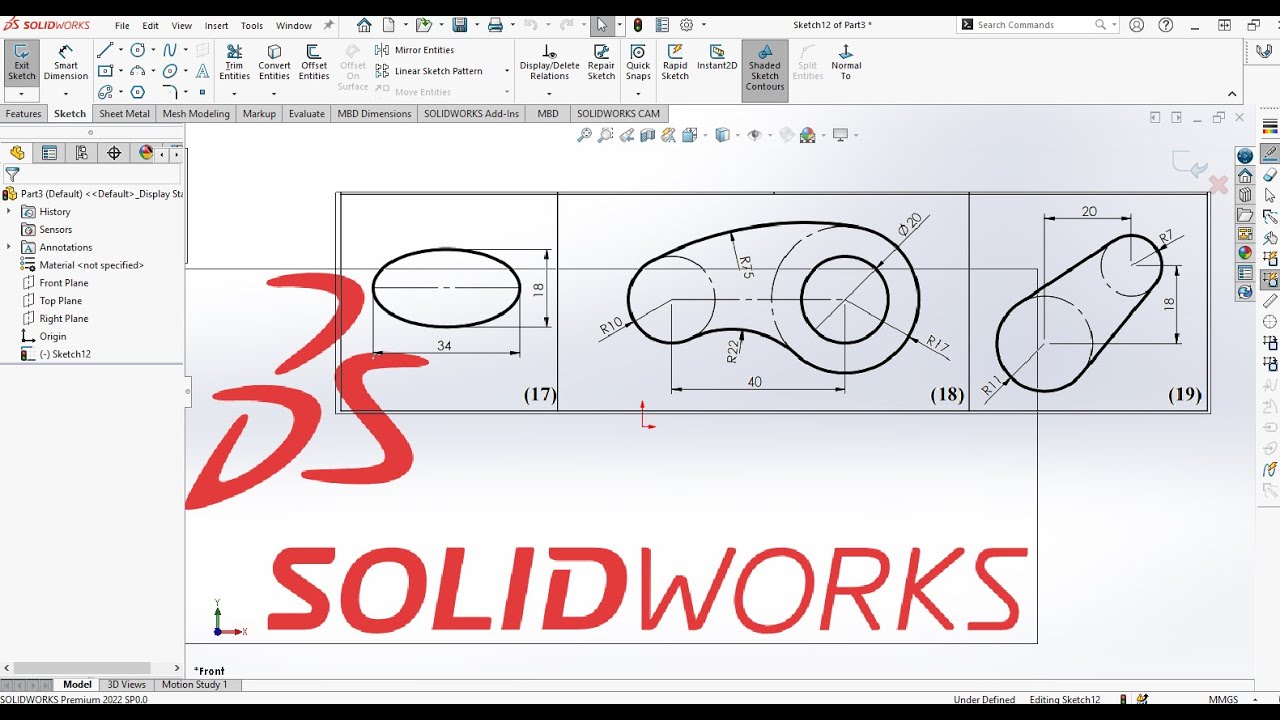Select the sketch Text tool

202,71
